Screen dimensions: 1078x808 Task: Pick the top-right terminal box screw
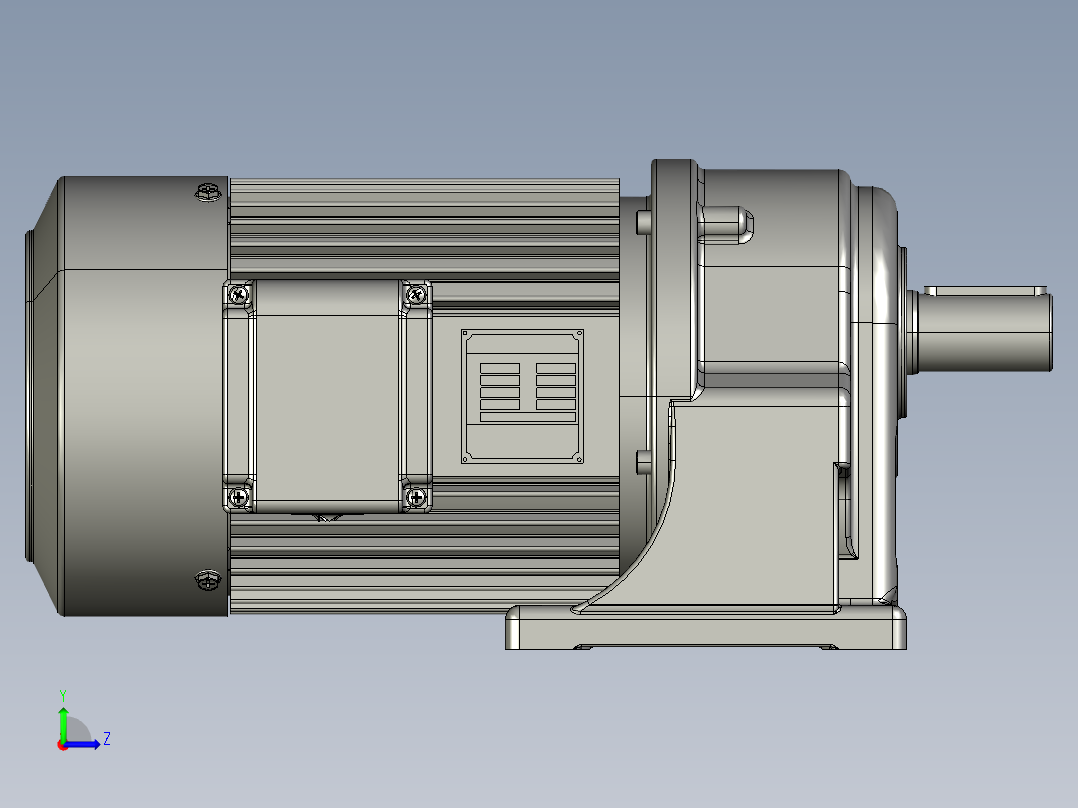coord(416,295)
